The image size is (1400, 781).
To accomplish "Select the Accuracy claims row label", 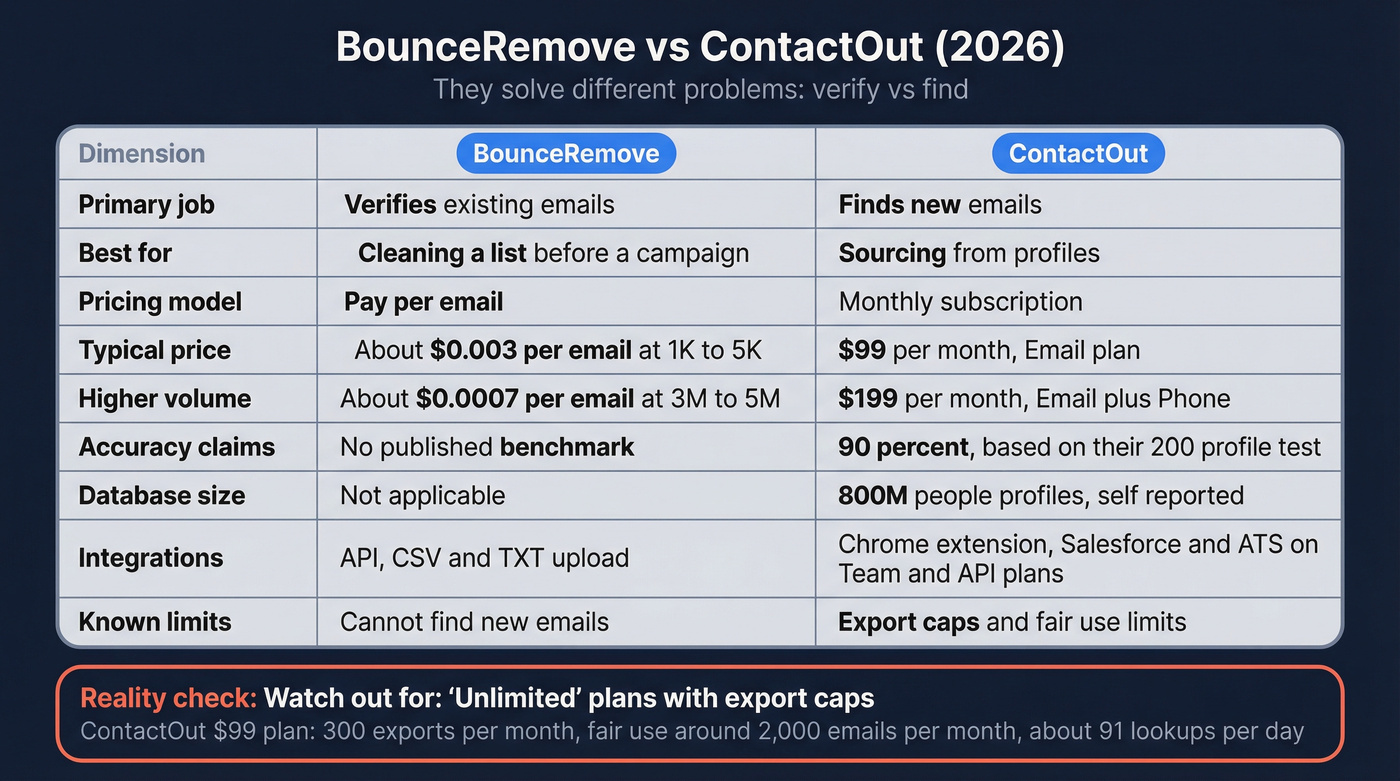I will [x=175, y=447].
